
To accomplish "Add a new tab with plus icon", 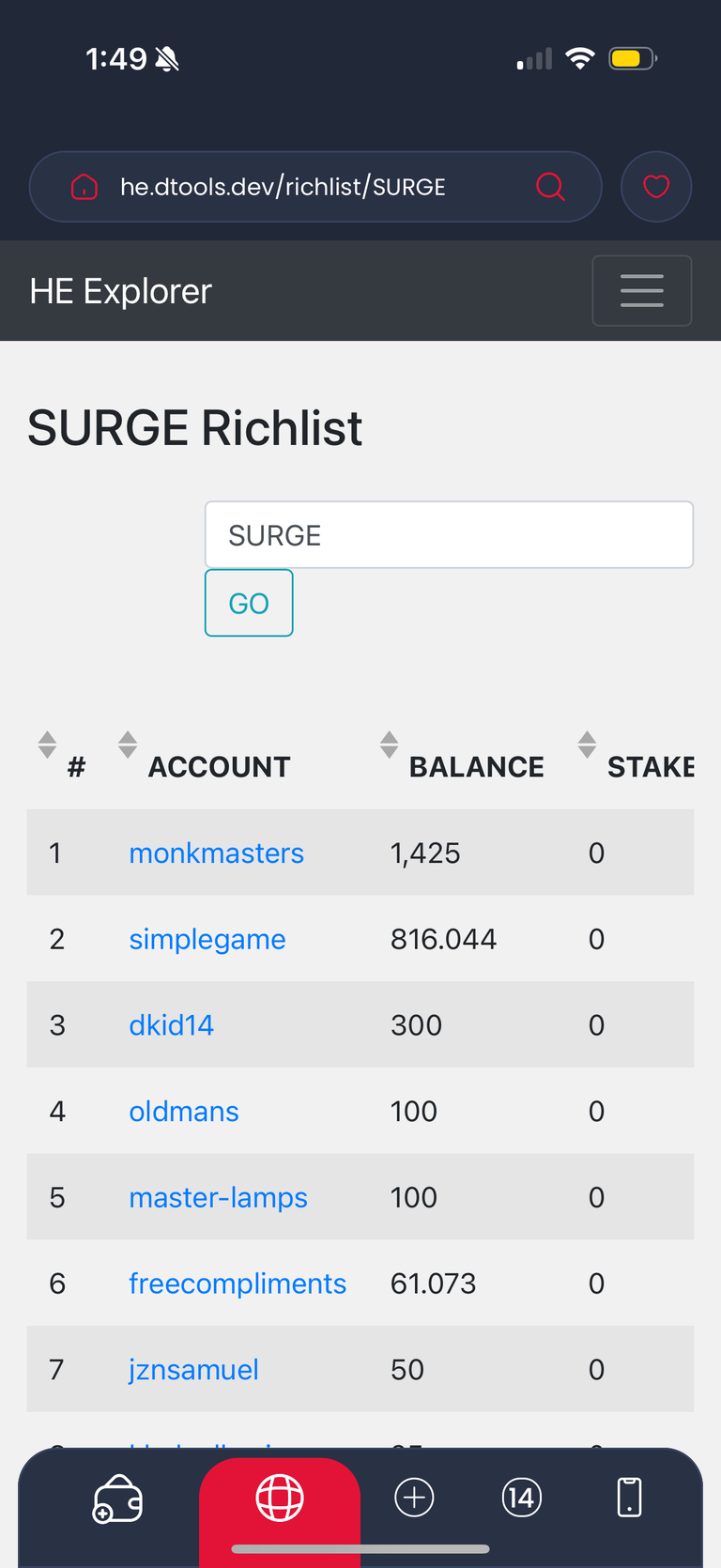I will point(414,1498).
